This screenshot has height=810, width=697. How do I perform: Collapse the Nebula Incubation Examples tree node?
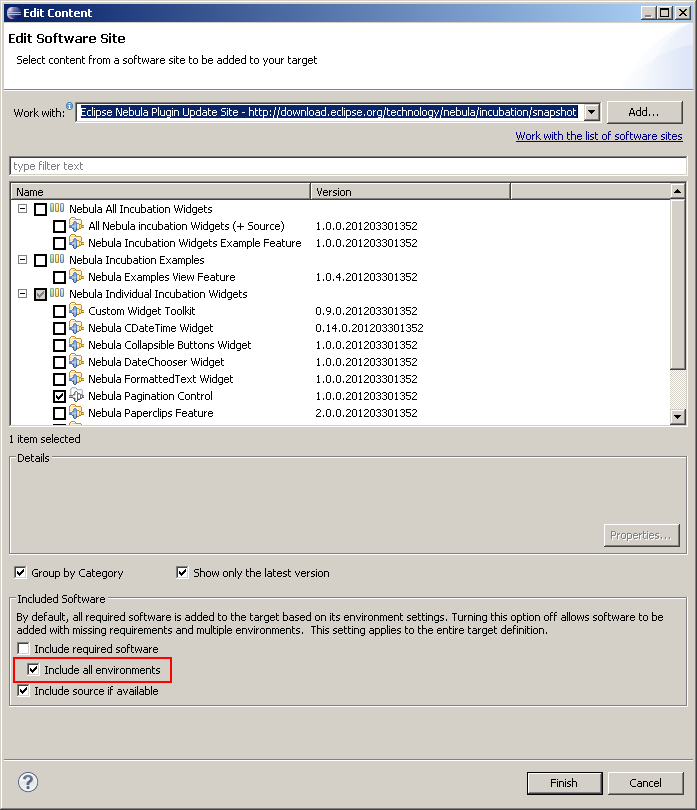pyautogui.click(x=22, y=260)
